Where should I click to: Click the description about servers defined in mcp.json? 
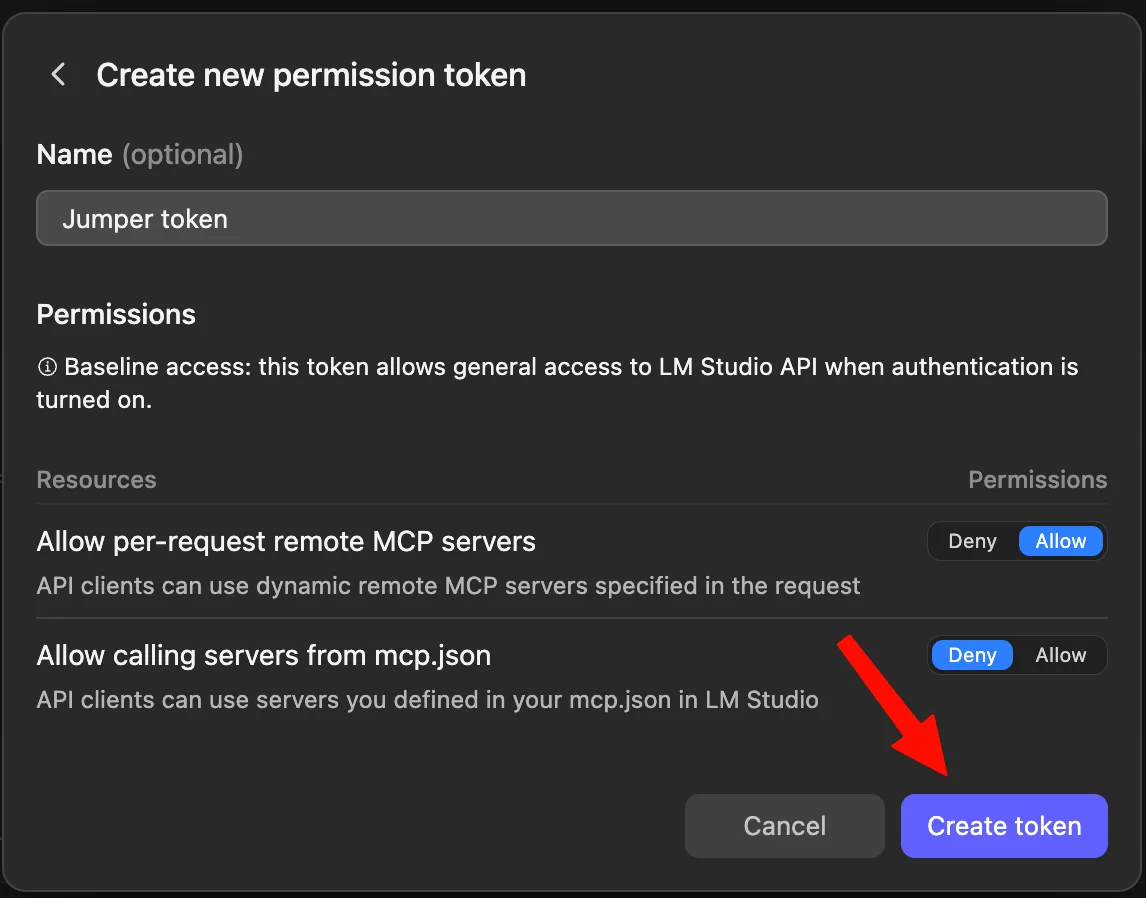(x=428, y=700)
